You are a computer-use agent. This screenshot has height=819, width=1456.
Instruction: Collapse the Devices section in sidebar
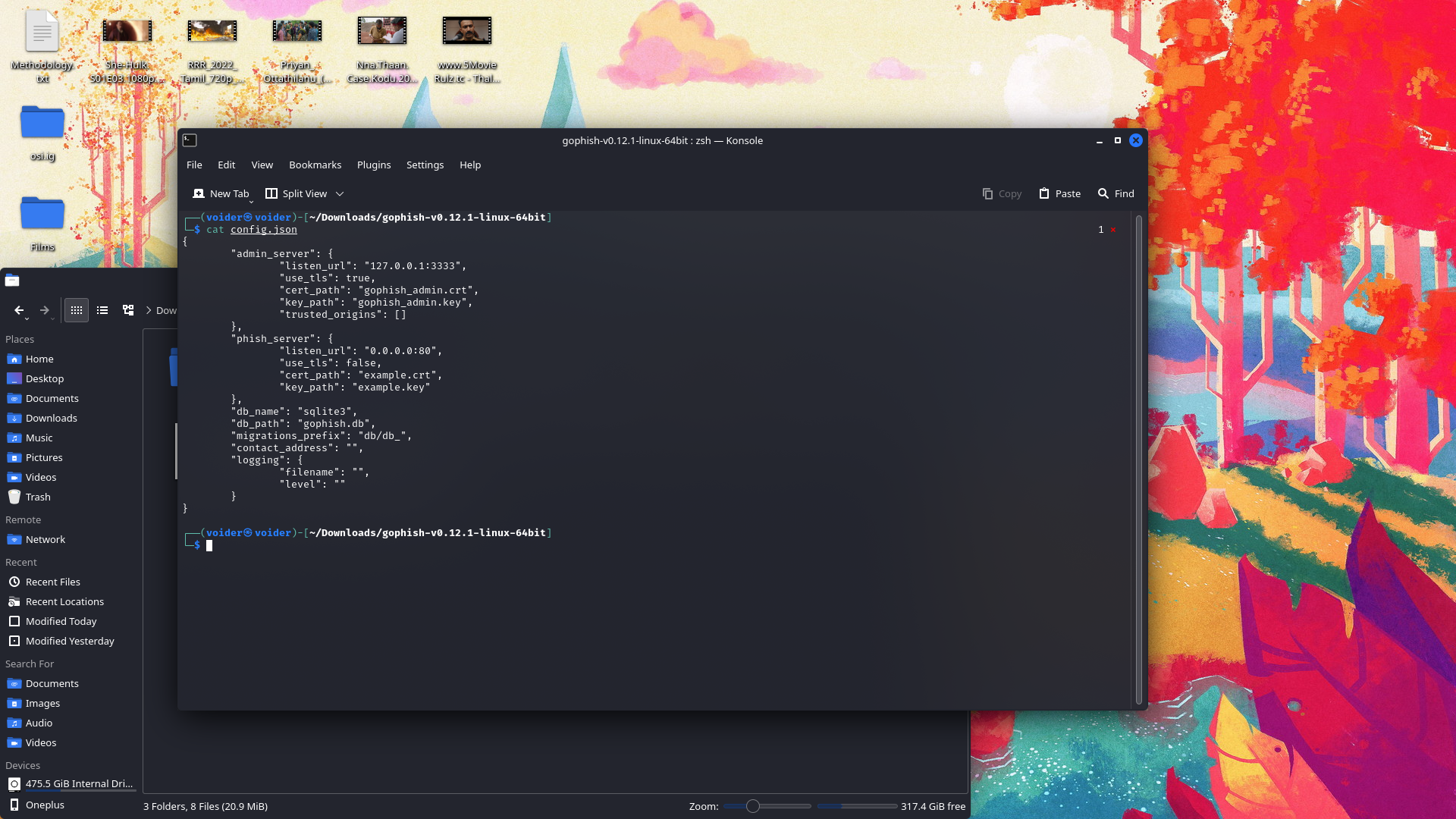[x=23, y=765]
